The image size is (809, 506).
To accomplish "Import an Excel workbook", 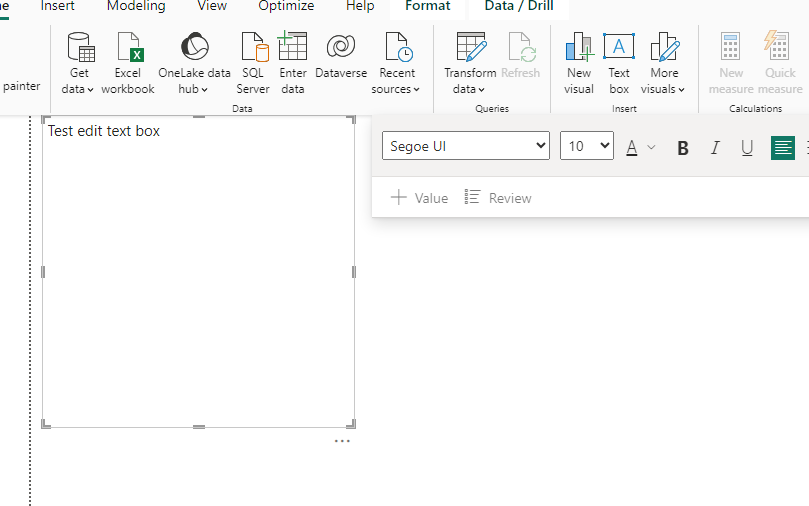I will click(127, 64).
